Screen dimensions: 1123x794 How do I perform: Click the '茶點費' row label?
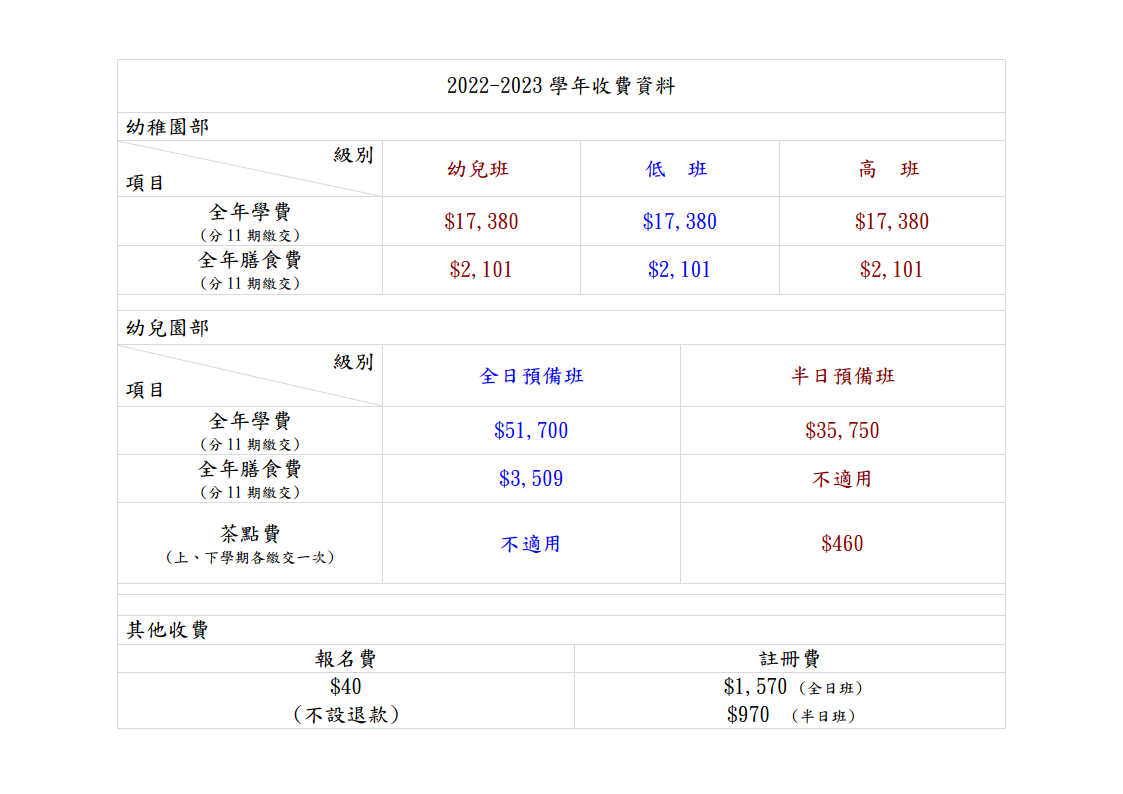tap(250, 534)
